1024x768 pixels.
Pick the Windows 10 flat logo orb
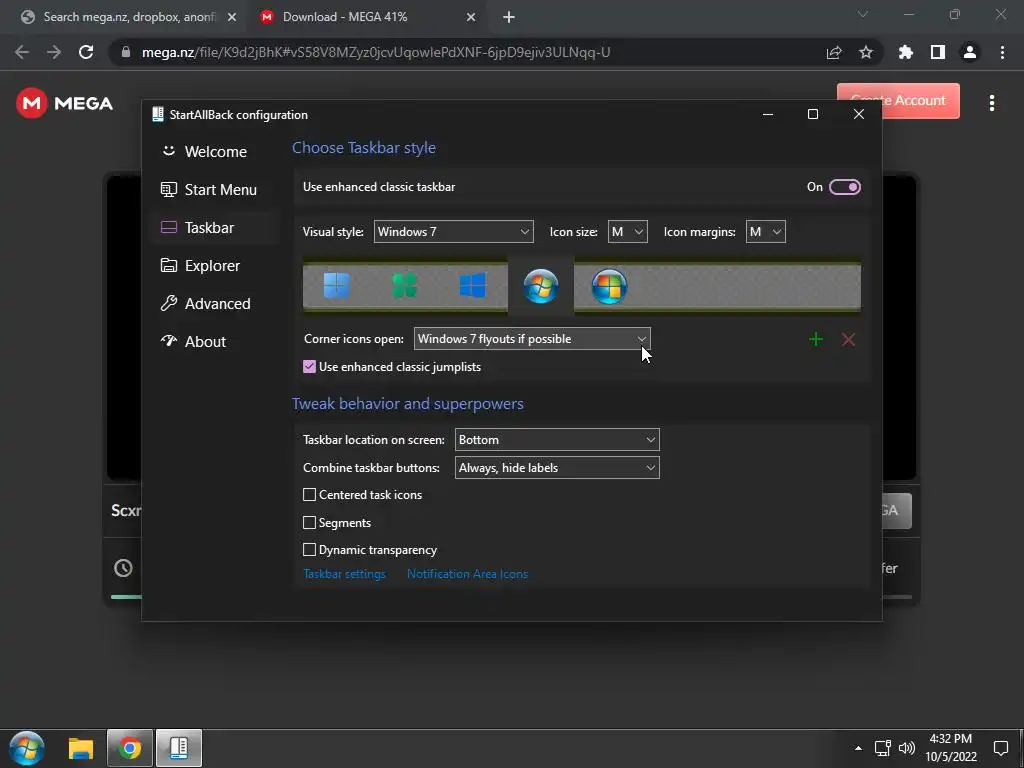pos(472,286)
